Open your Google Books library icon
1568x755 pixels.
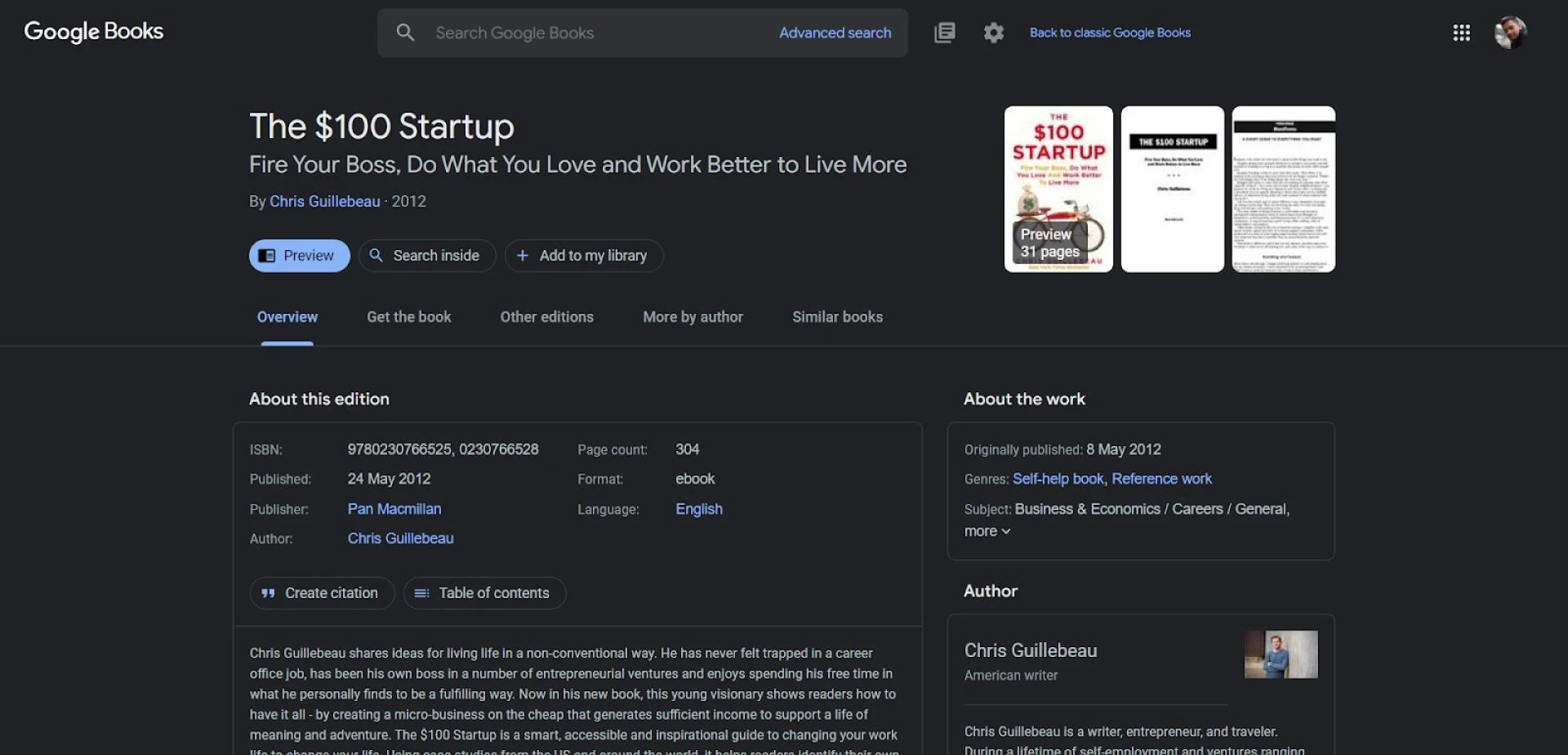(944, 33)
